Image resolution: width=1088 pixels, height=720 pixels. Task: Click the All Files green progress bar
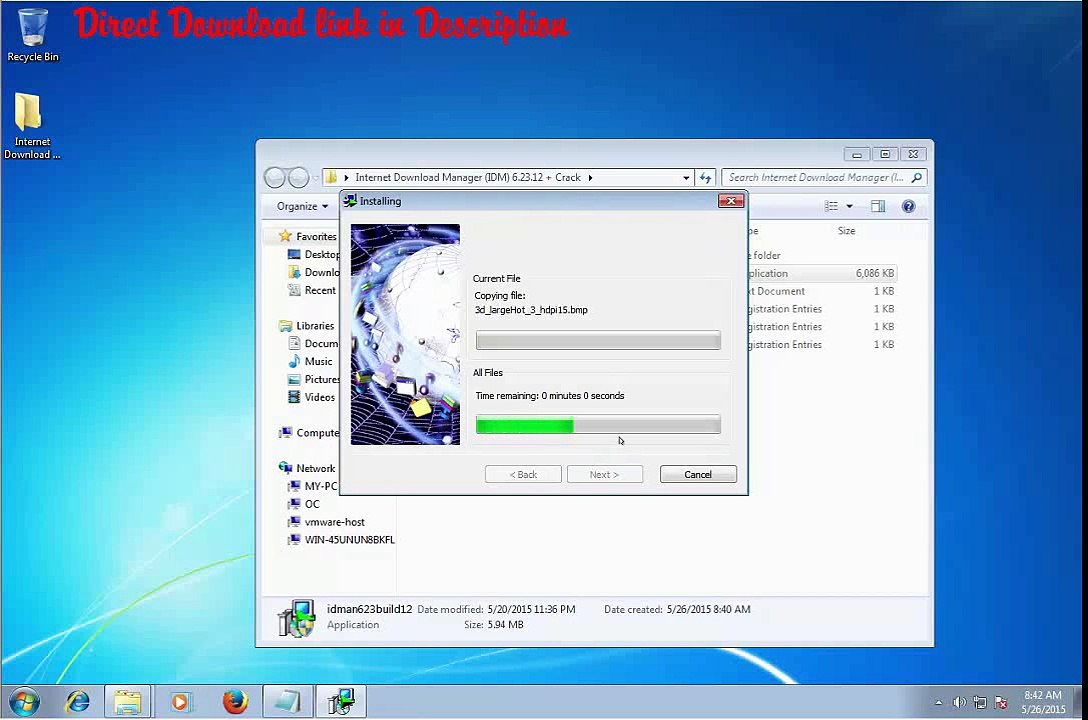(x=598, y=425)
